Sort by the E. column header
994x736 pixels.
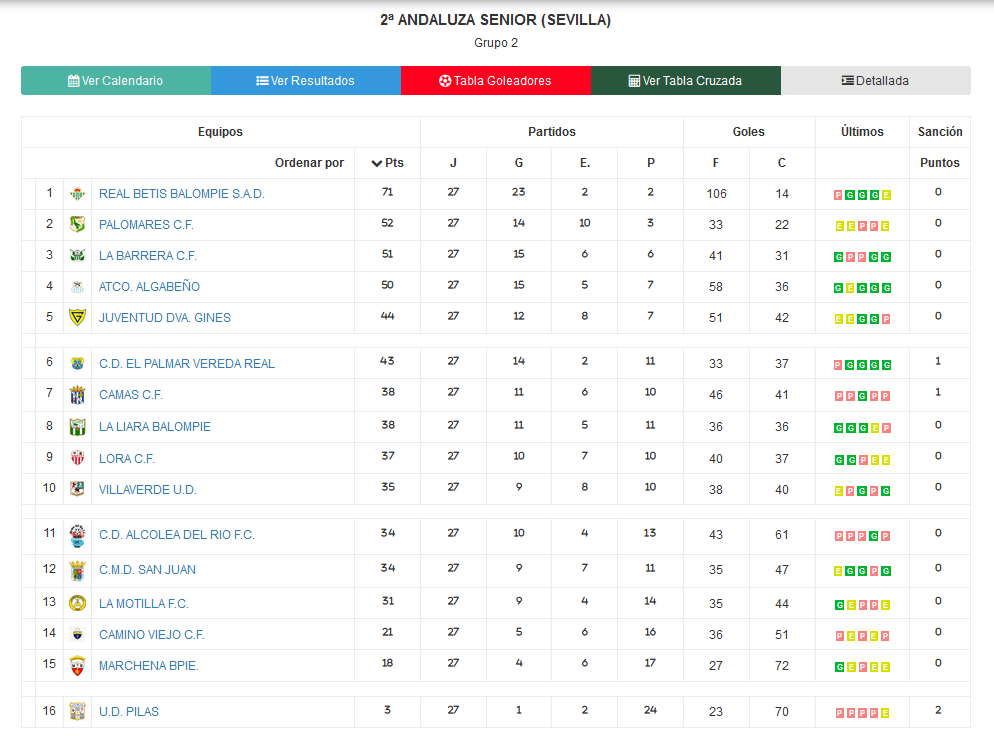pyautogui.click(x=584, y=163)
